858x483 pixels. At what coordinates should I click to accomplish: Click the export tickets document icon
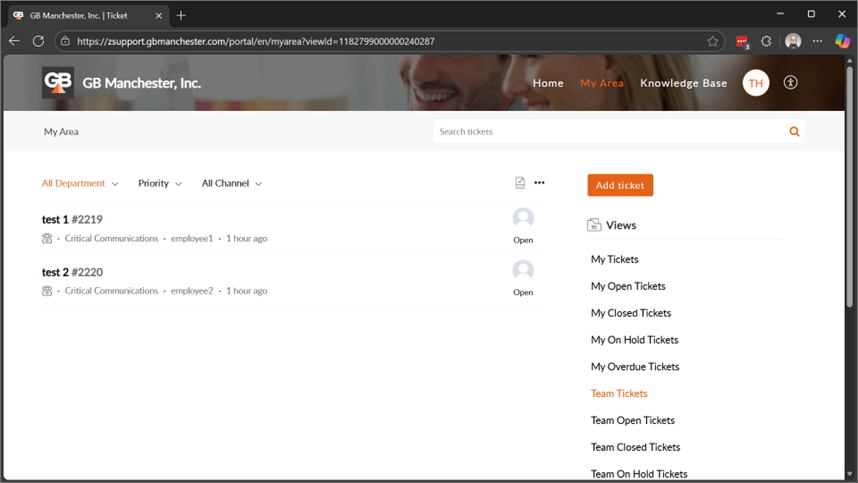tap(520, 183)
